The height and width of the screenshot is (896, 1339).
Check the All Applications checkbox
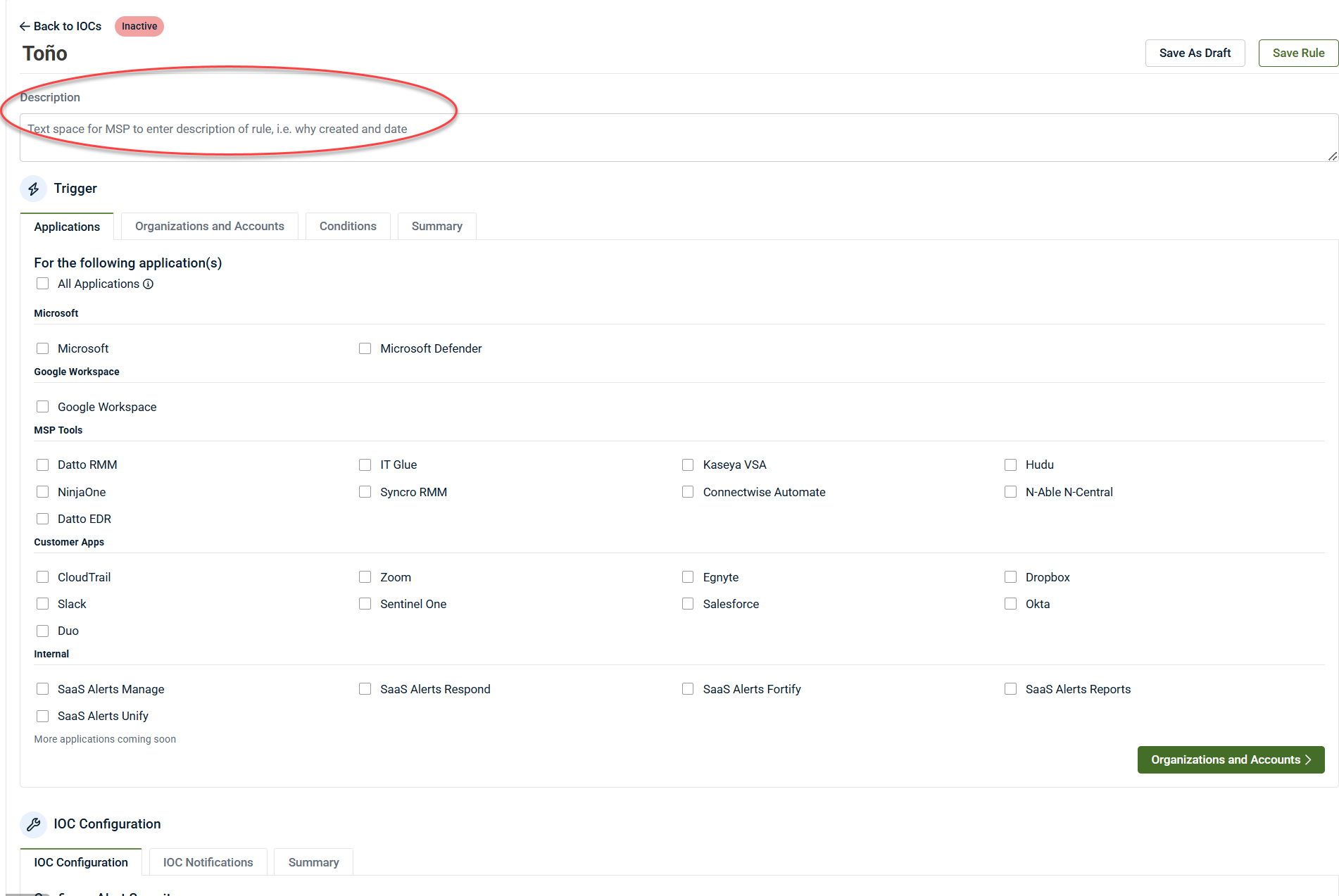coord(43,284)
